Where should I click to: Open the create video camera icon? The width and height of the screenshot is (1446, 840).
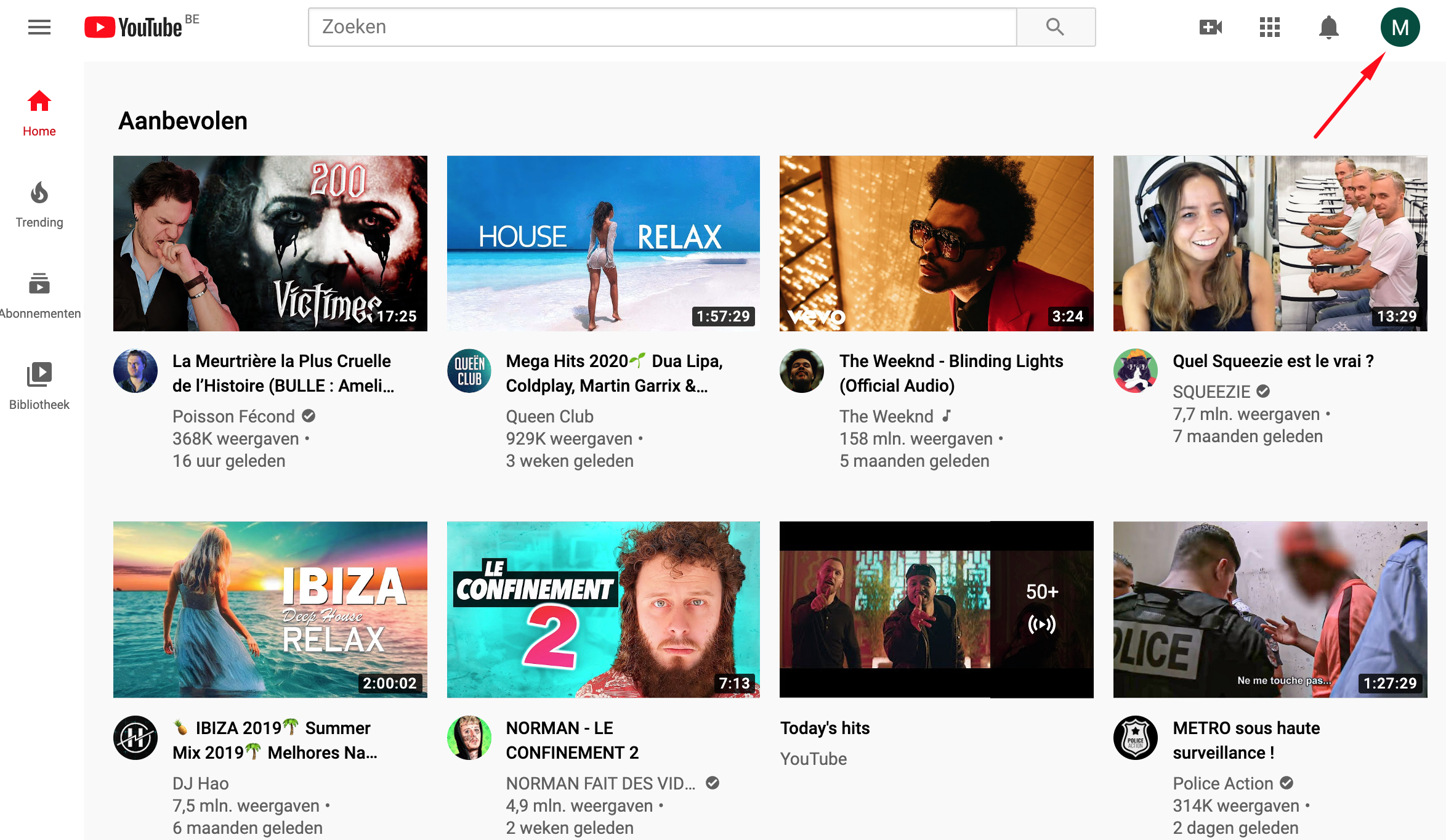tap(1211, 27)
